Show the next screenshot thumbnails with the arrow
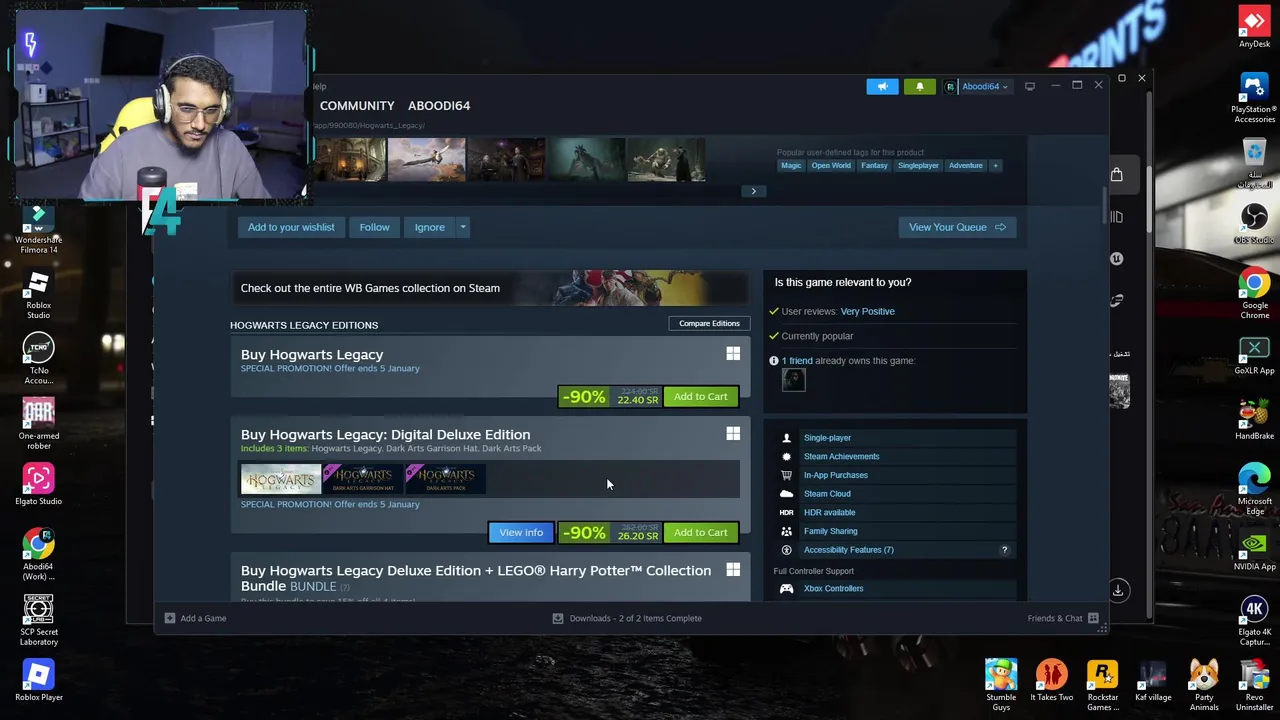 point(754,191)
